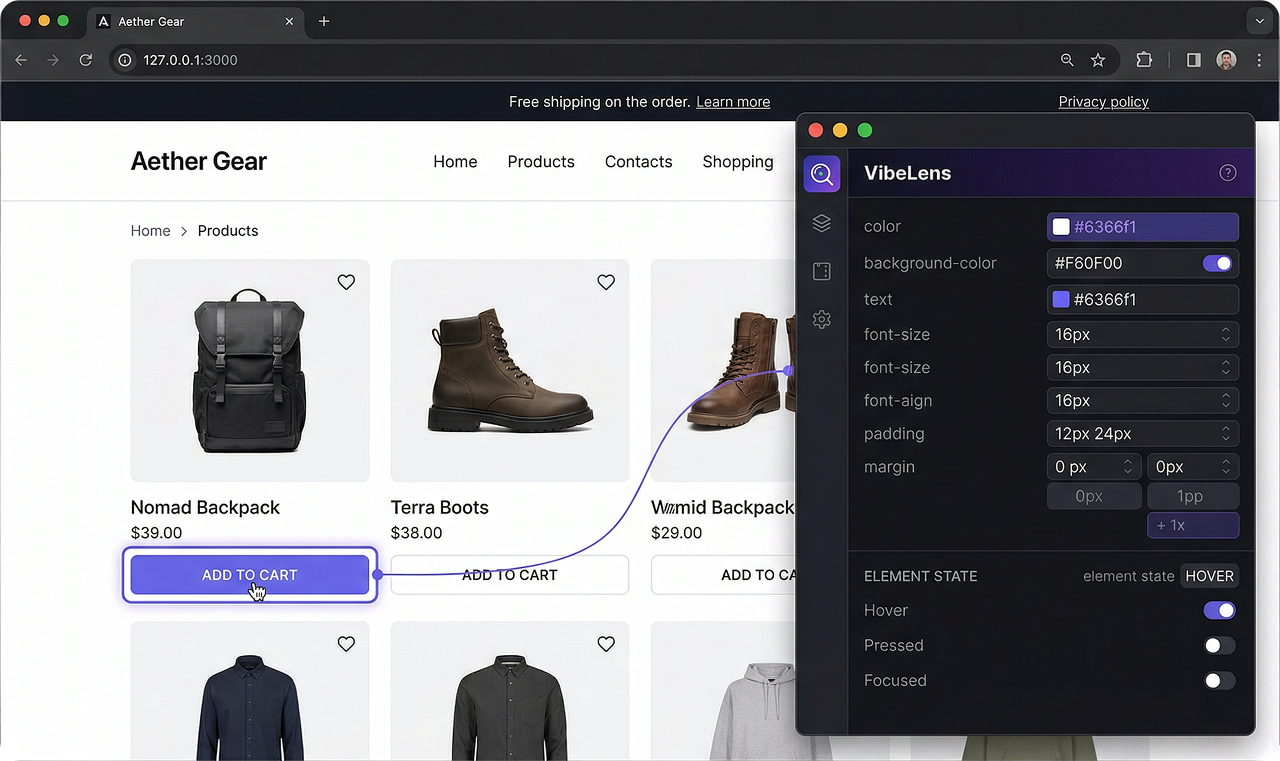The height and width of the screenshot is (761, 1280).
Task: Open the Learn more shipping link
Action: [733, 101]
